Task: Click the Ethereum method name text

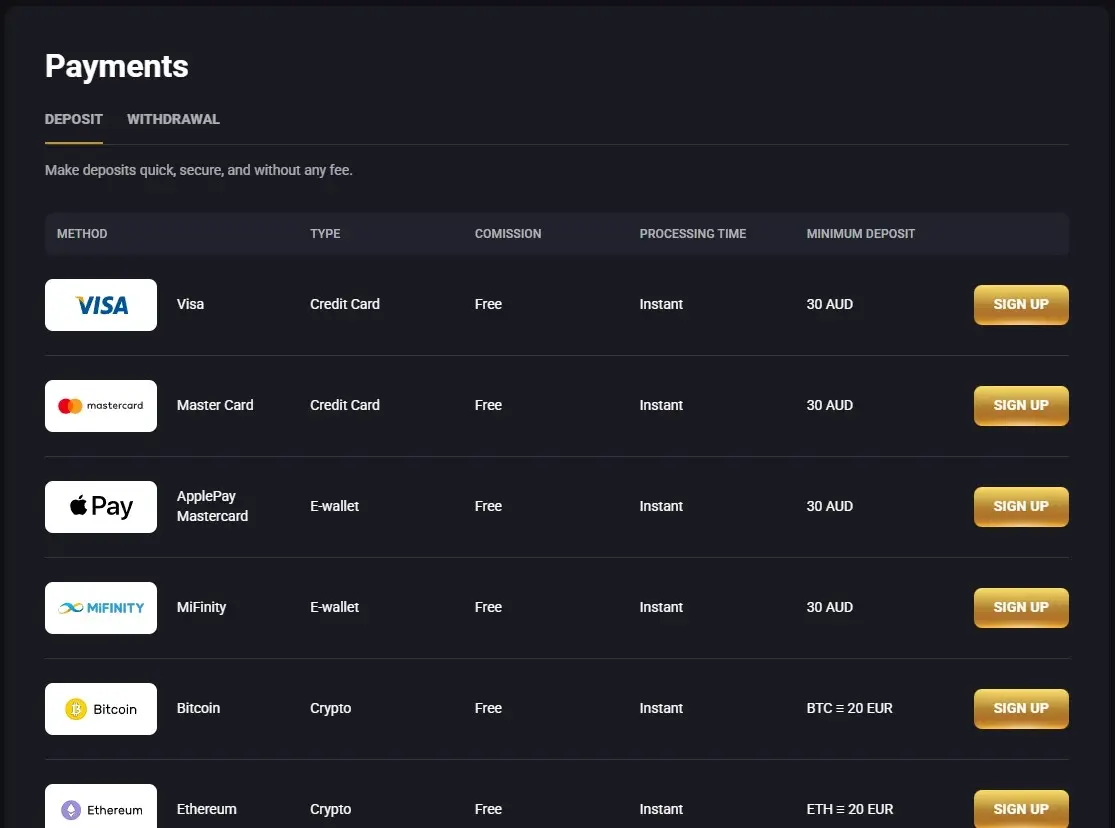Action: 207,809
